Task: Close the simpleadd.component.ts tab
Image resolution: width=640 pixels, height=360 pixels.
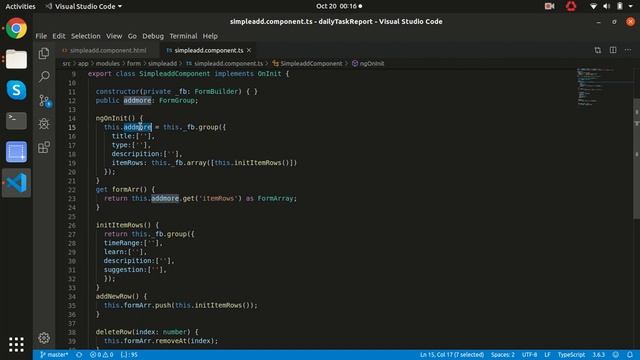Action: (x=249, y=50)
